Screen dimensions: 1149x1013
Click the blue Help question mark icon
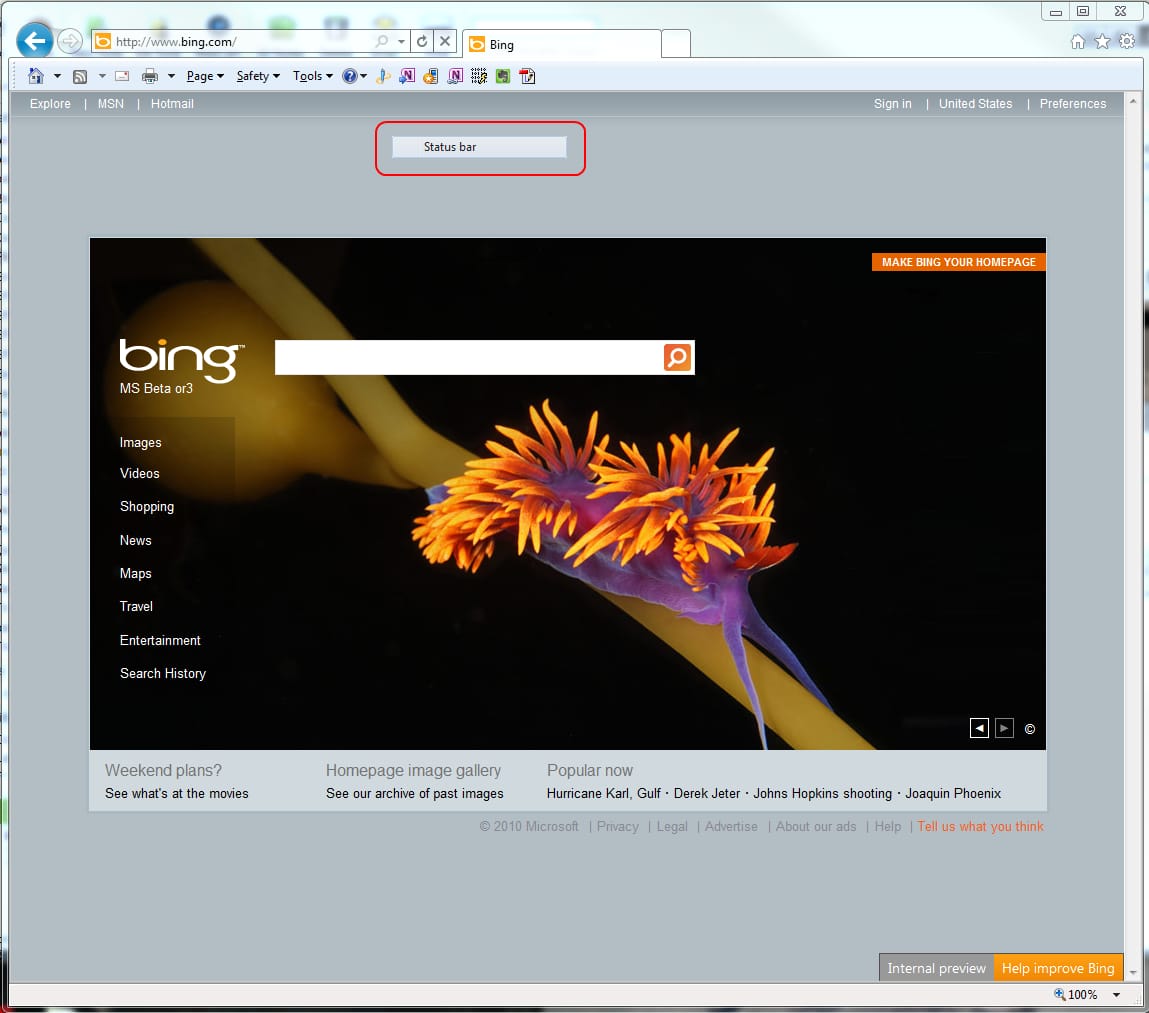coord(350,75)
